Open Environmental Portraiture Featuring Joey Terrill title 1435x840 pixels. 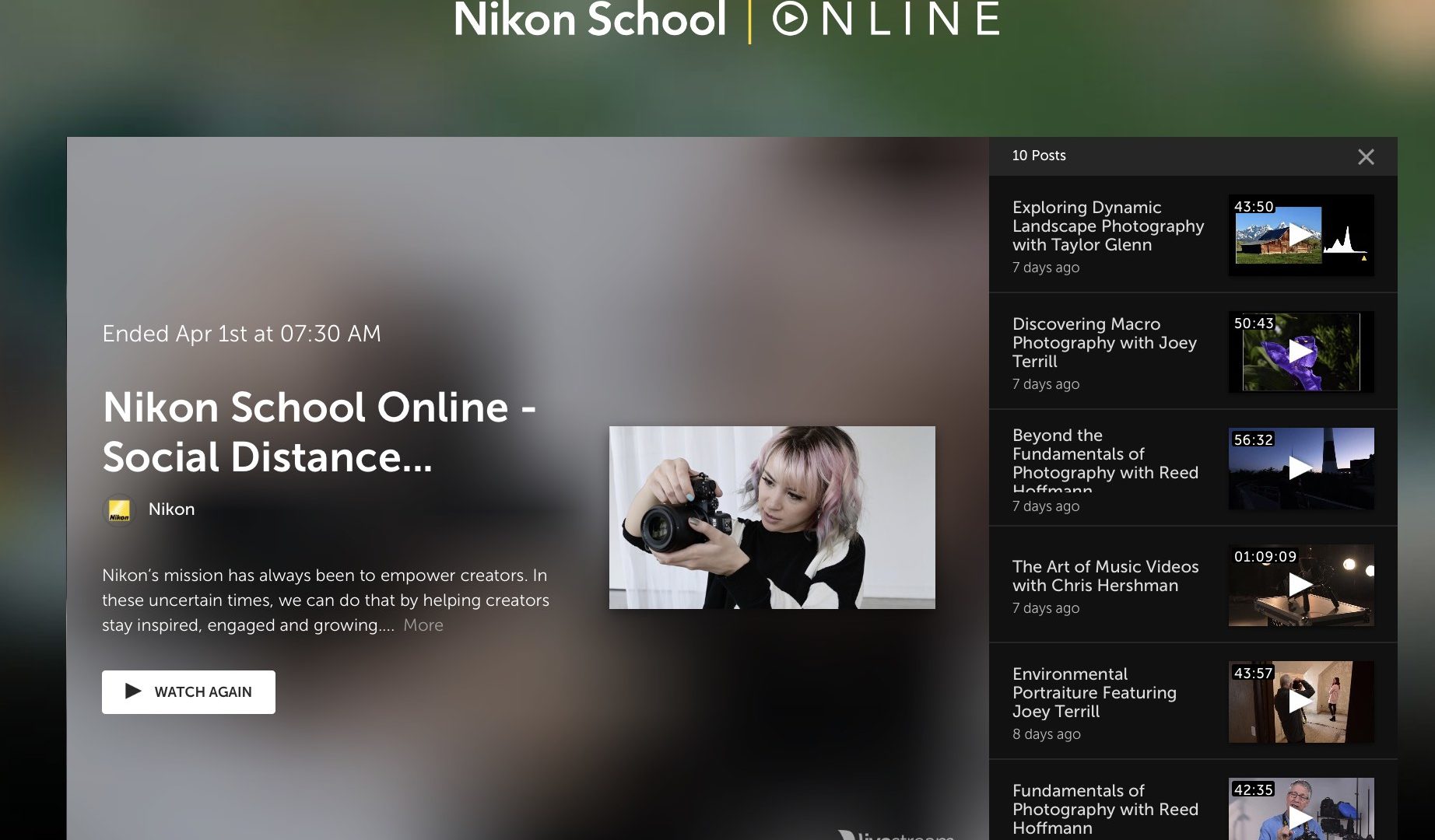coord(1093,693)
